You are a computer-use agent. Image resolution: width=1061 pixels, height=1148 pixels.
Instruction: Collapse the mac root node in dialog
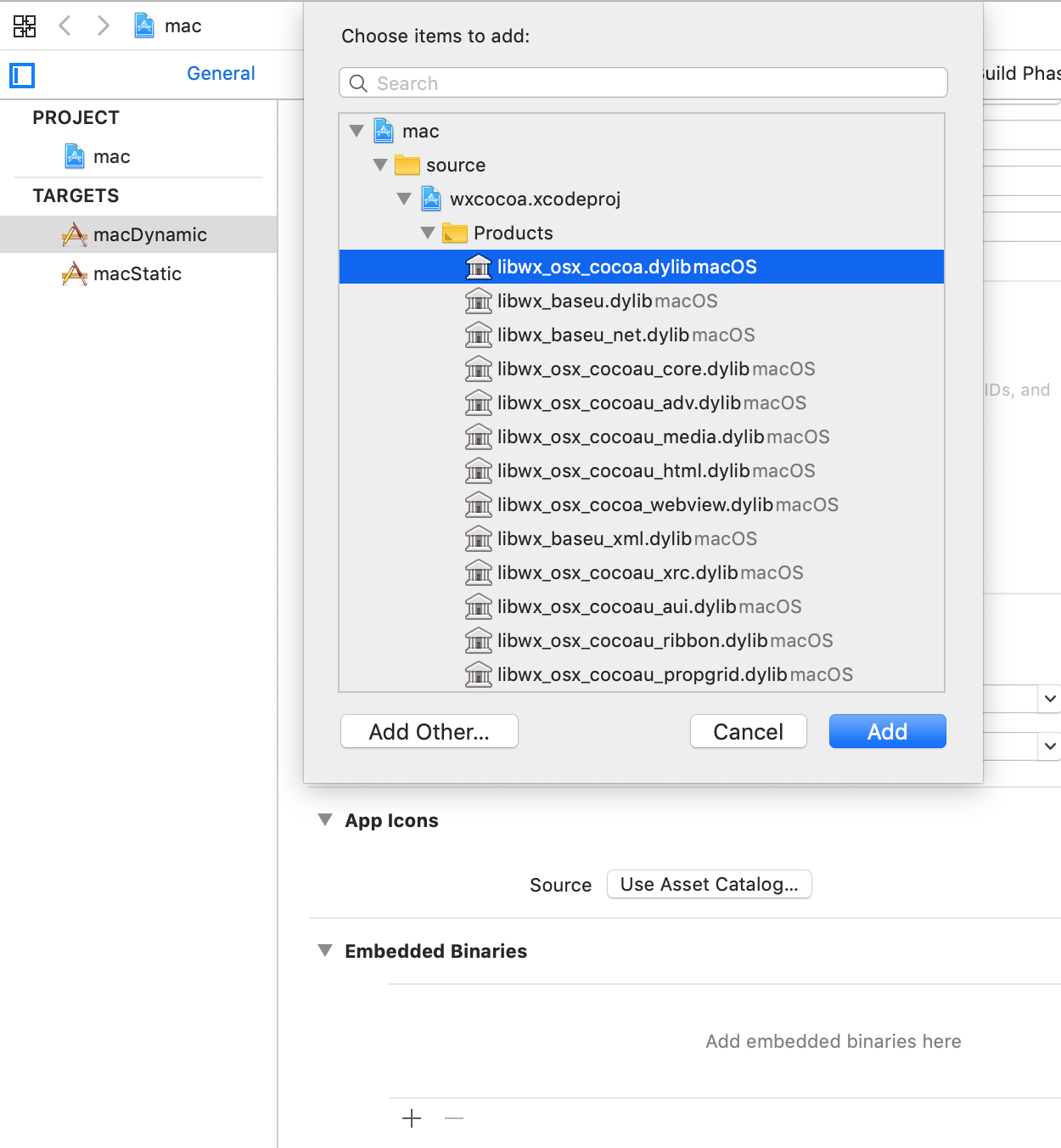(356, 131)
